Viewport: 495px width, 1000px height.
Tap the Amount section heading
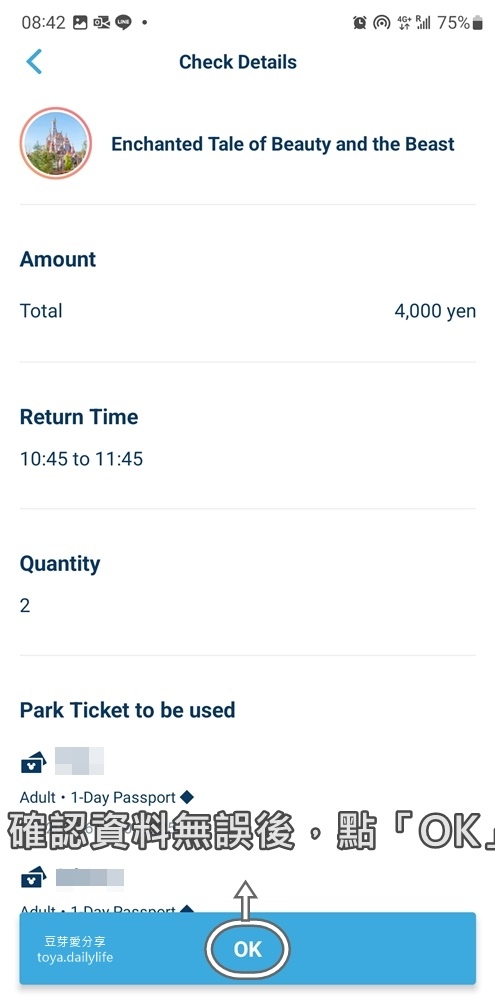pyautogui.click(x=58, y=259)
